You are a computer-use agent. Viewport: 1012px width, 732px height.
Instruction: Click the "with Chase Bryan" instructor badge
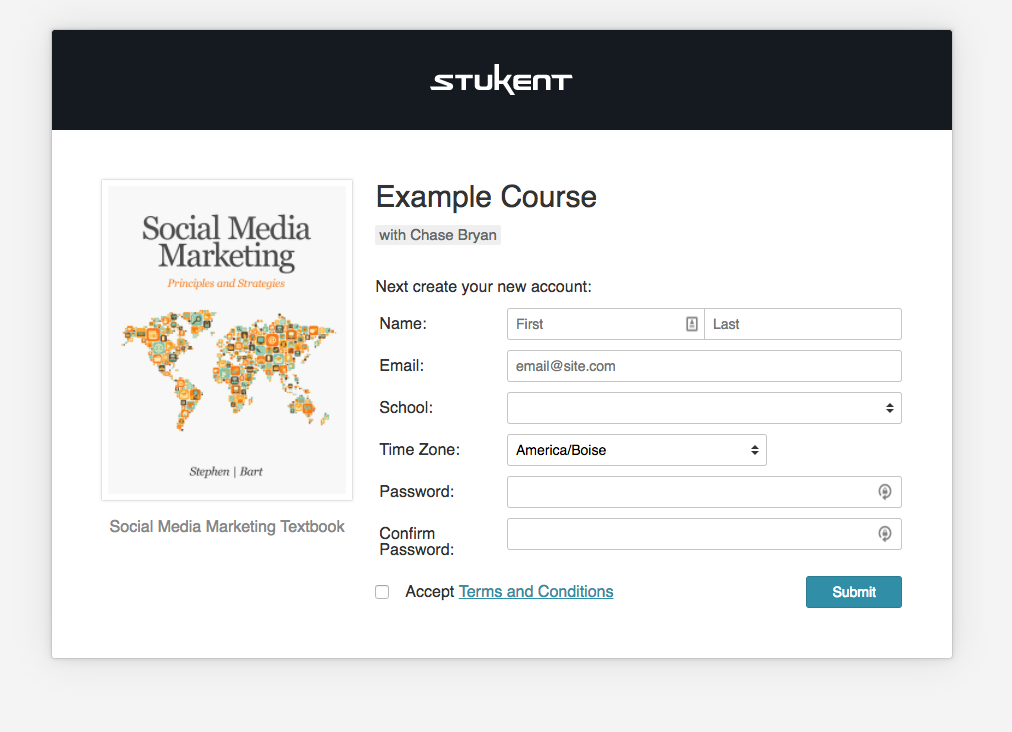[x=438, y=235]
